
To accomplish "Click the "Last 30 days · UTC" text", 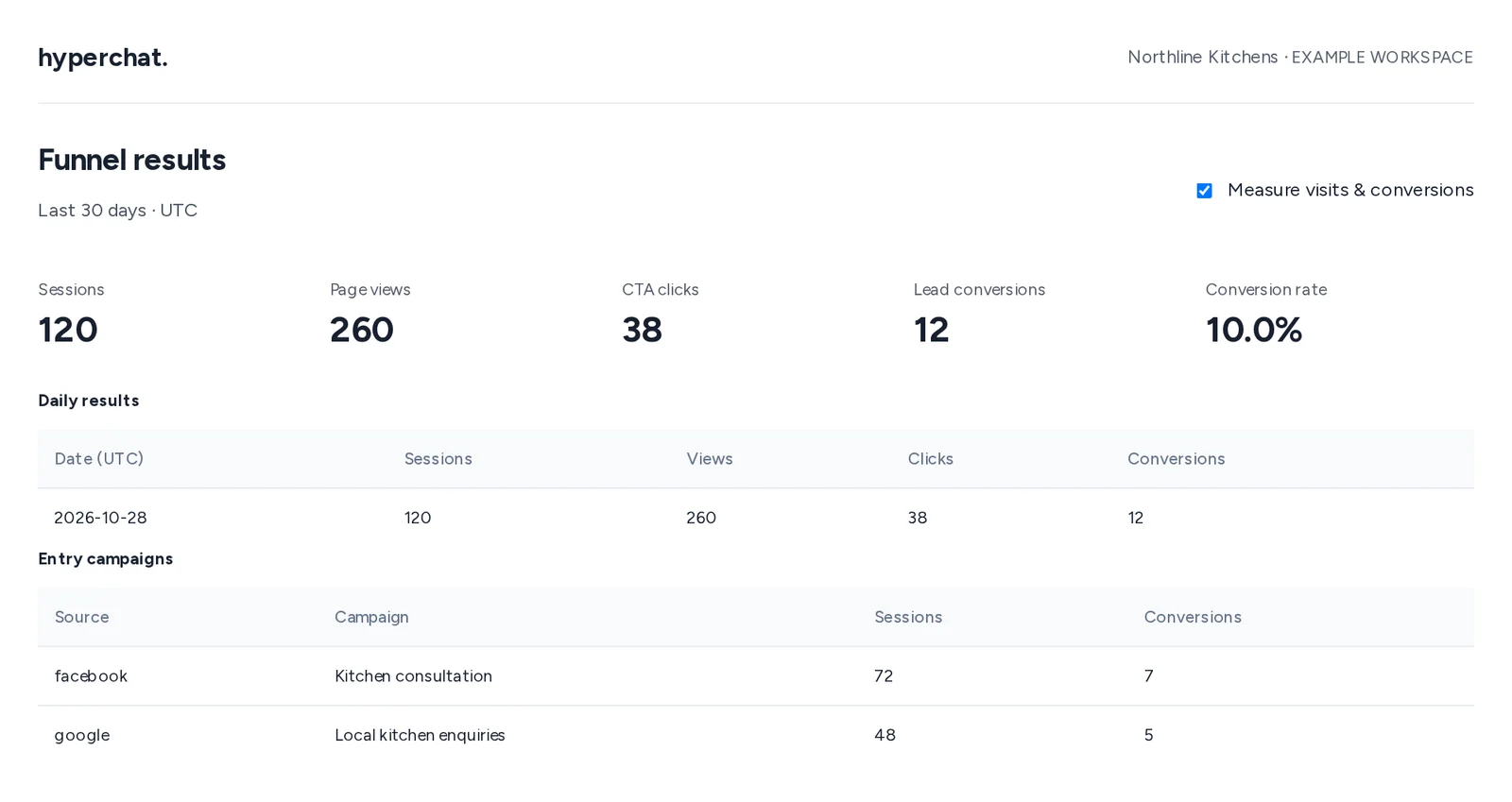I will (118, 210).
